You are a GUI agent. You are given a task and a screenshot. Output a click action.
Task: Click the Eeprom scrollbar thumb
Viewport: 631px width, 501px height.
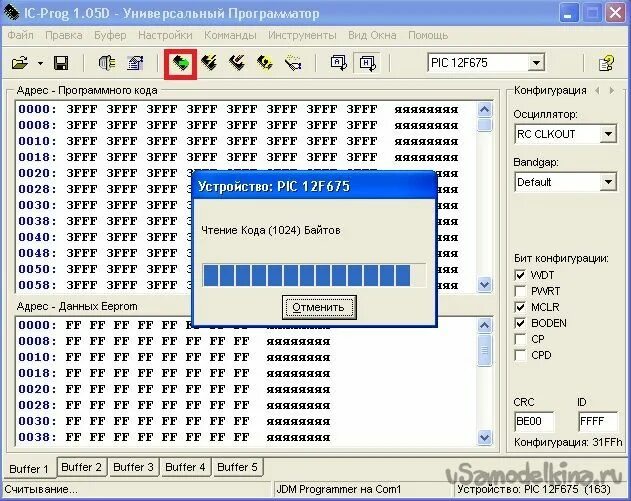click(485, 350)
